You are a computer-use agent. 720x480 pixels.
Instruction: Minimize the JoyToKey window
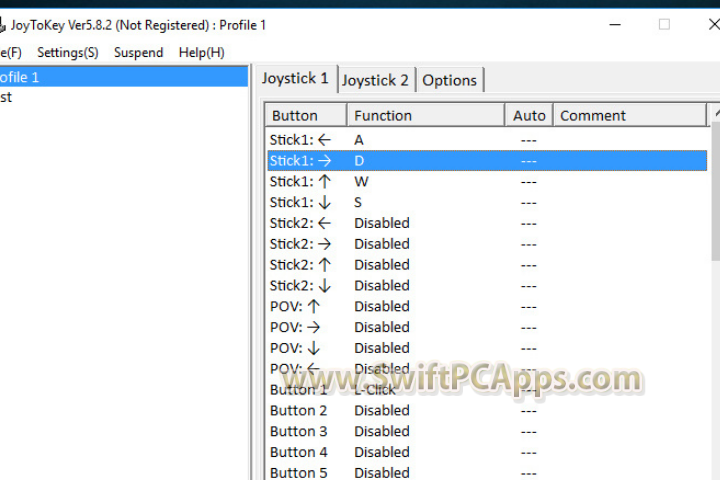pyautogui.click(x=615, y=24)
